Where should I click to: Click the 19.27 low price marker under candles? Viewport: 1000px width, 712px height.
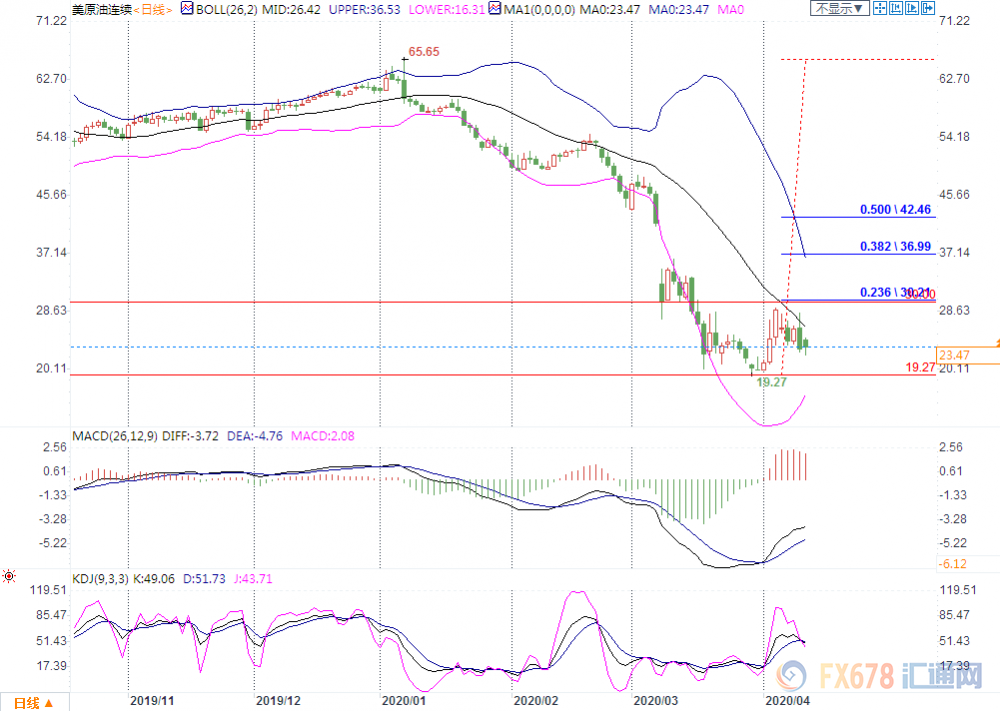(769, 382)
